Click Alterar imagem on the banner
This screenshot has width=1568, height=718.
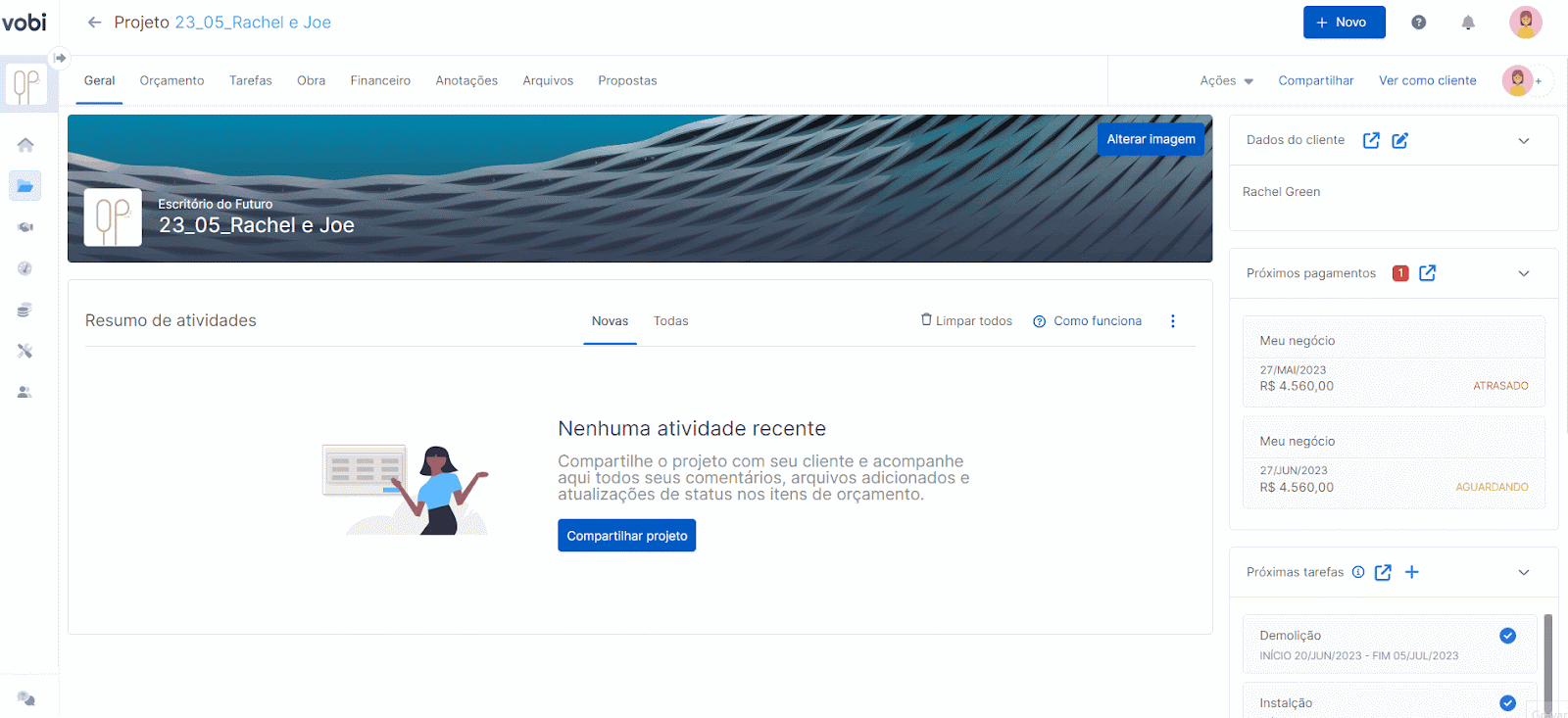[1151, 139]
